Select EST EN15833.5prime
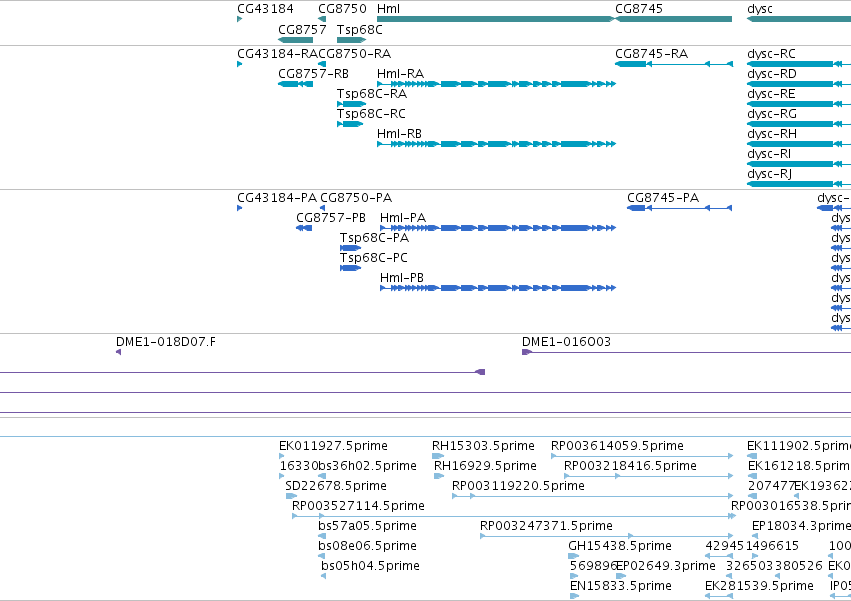 pos(575,597)
